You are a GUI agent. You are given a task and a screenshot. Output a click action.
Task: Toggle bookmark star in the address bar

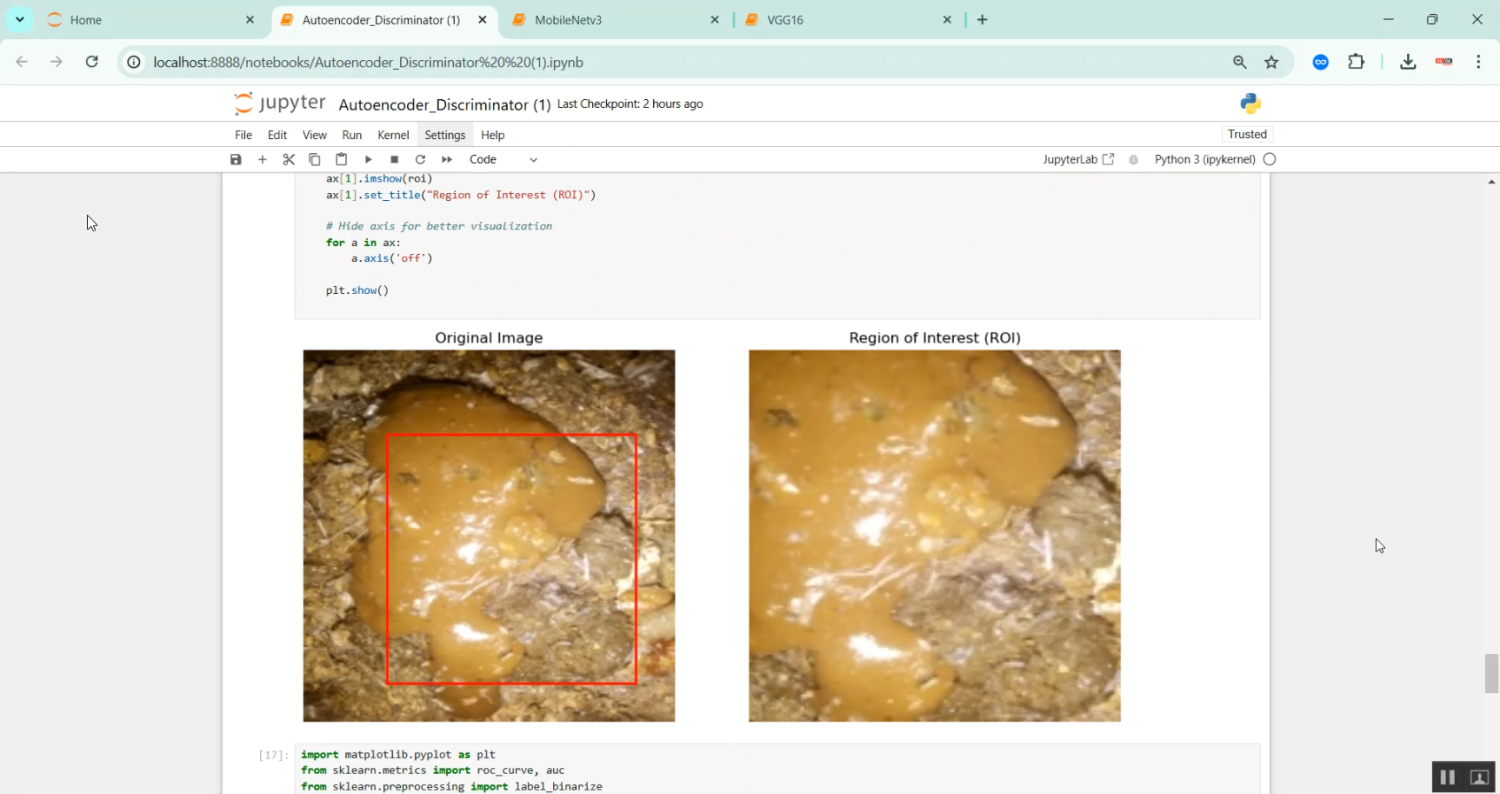point(1271,62)
